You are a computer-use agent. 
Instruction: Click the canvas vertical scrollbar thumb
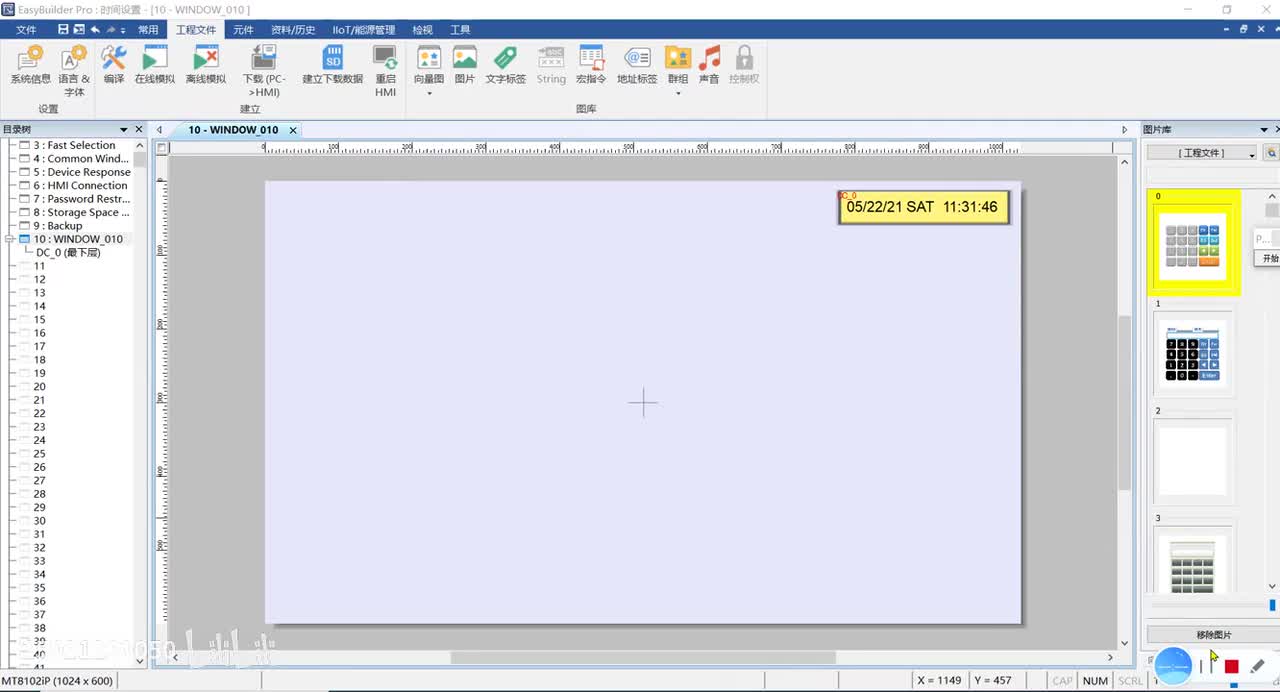[x=1124, y=402]
